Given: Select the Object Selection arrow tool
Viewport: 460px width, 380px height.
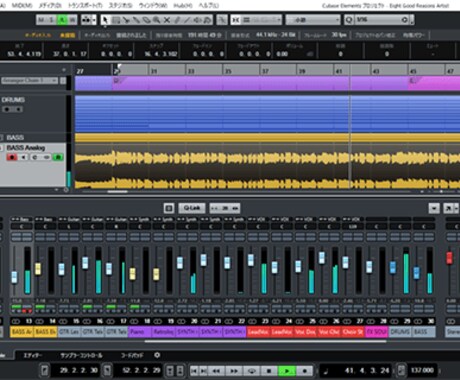Looking at the screenshot, I should coord(105,20).
